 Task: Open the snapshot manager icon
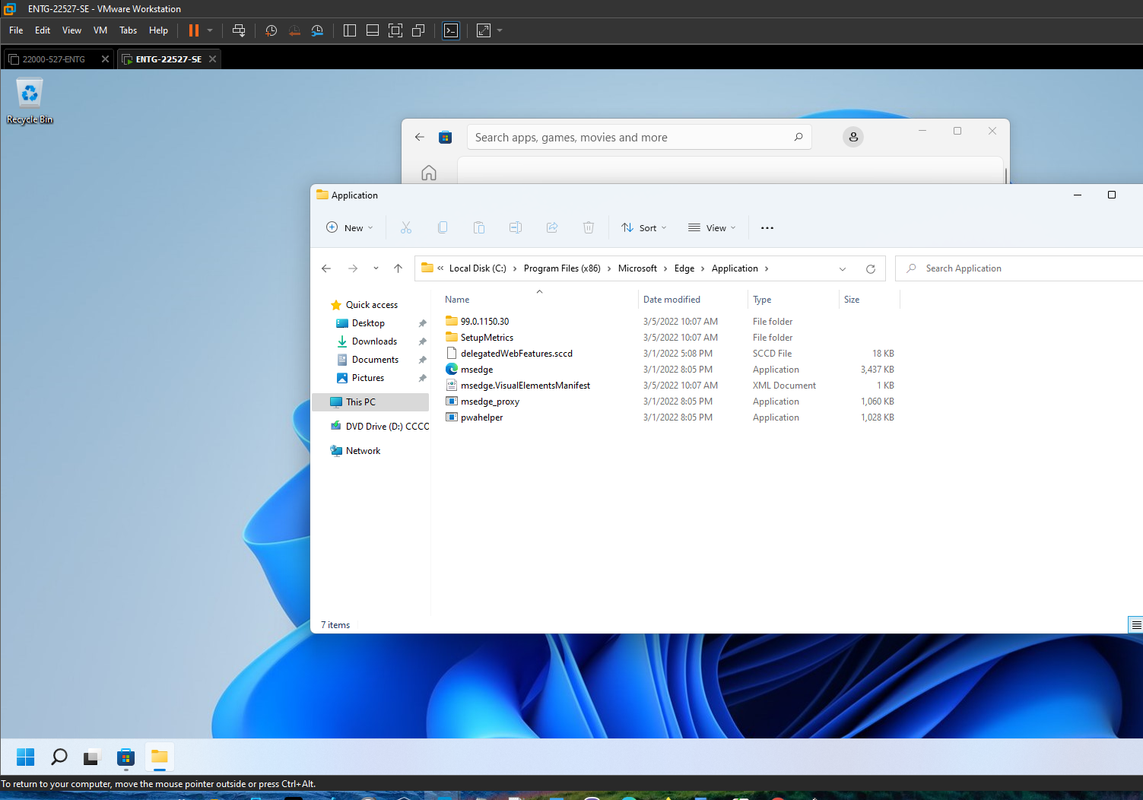point(317,31)
